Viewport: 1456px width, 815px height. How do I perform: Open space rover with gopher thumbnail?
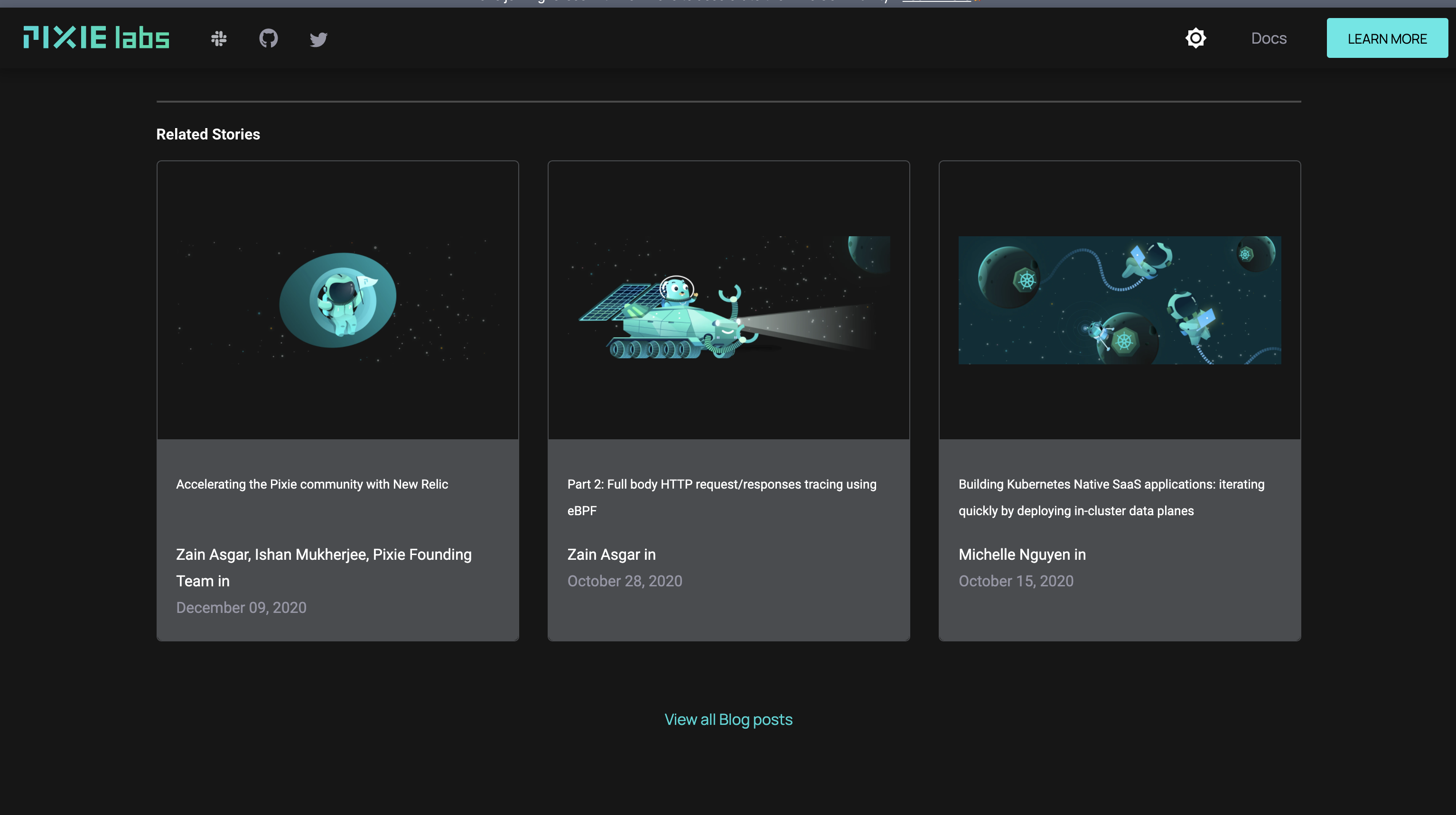click(728, 300)
